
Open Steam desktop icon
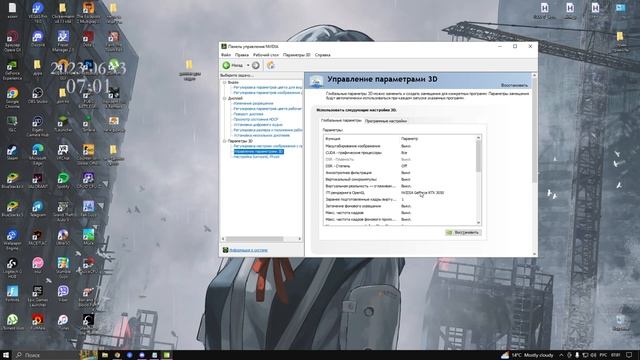click(x=12, y=153)
